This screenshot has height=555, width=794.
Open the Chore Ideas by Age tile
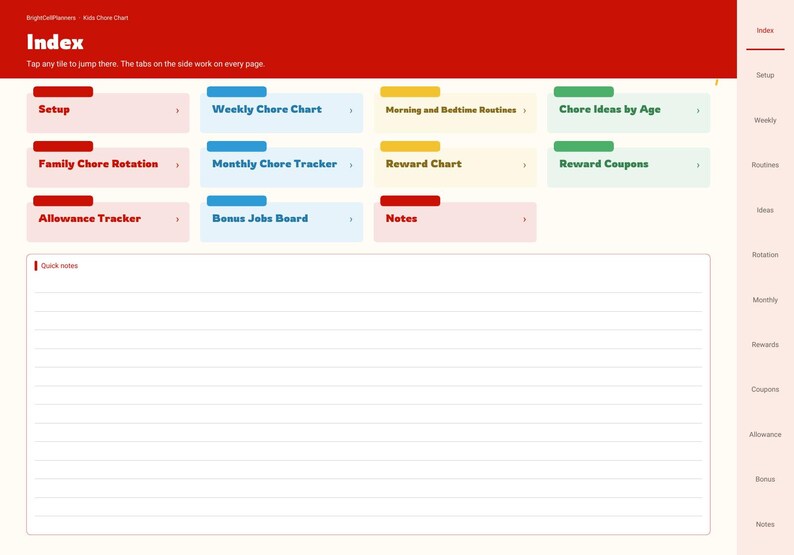[628, 112]
